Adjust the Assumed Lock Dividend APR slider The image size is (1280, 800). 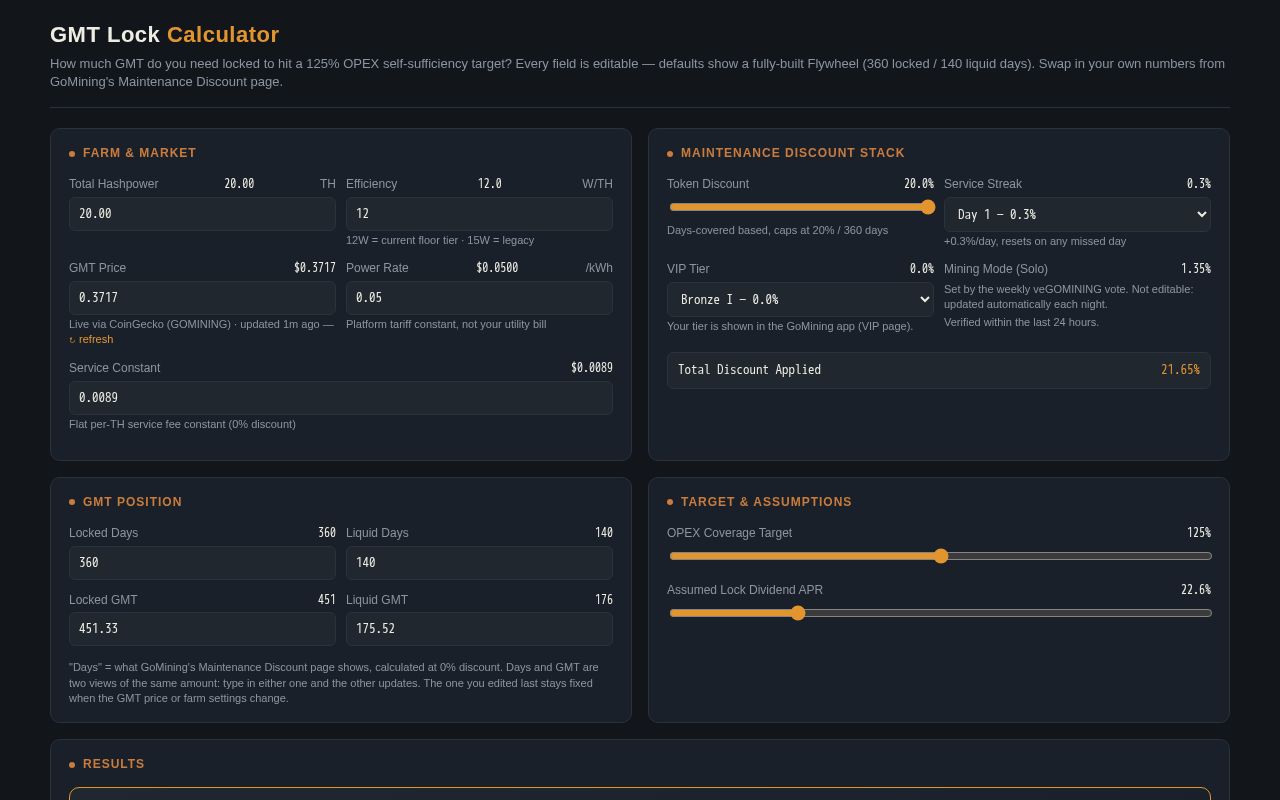940,613
